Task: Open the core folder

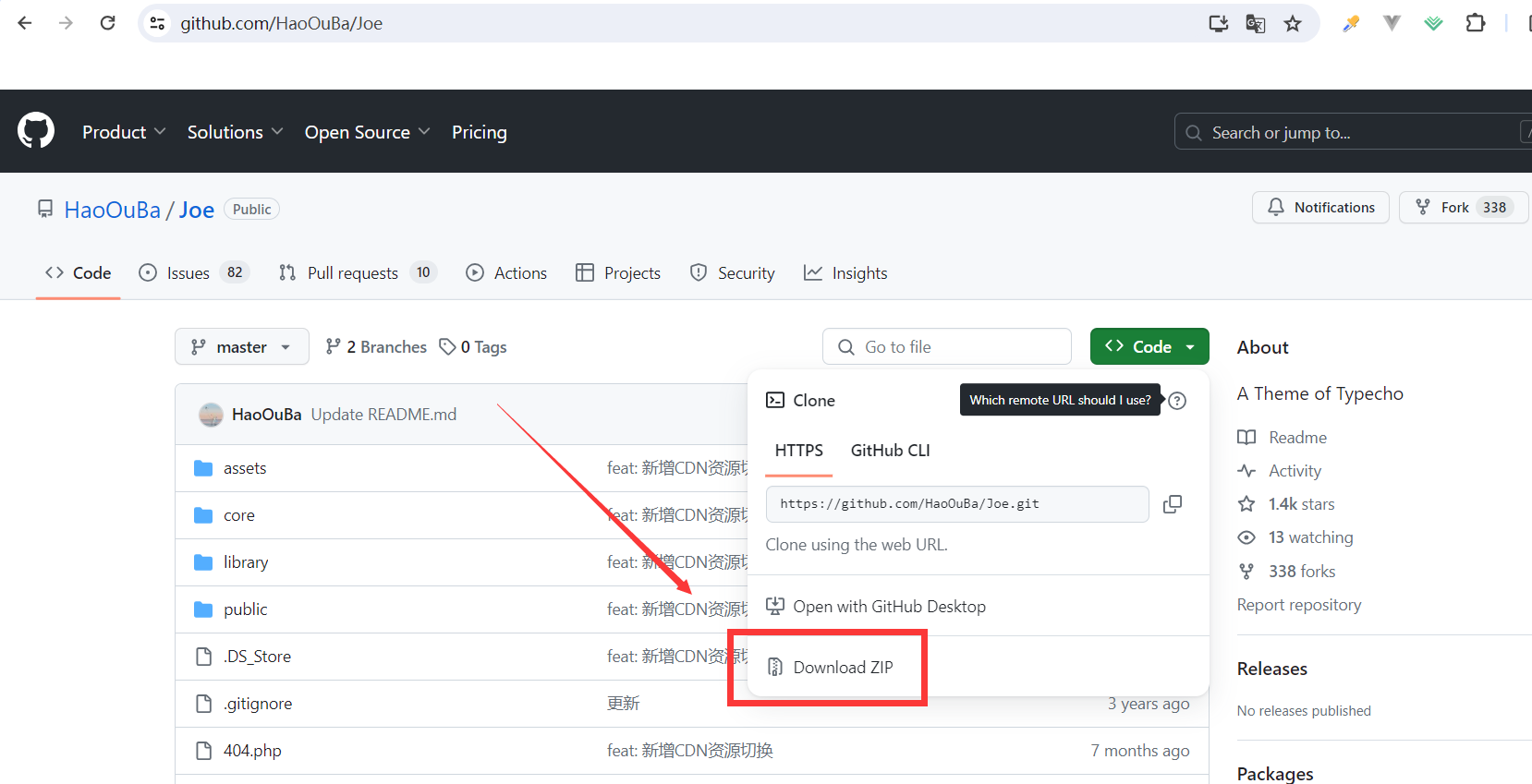Action: (239, 515)
